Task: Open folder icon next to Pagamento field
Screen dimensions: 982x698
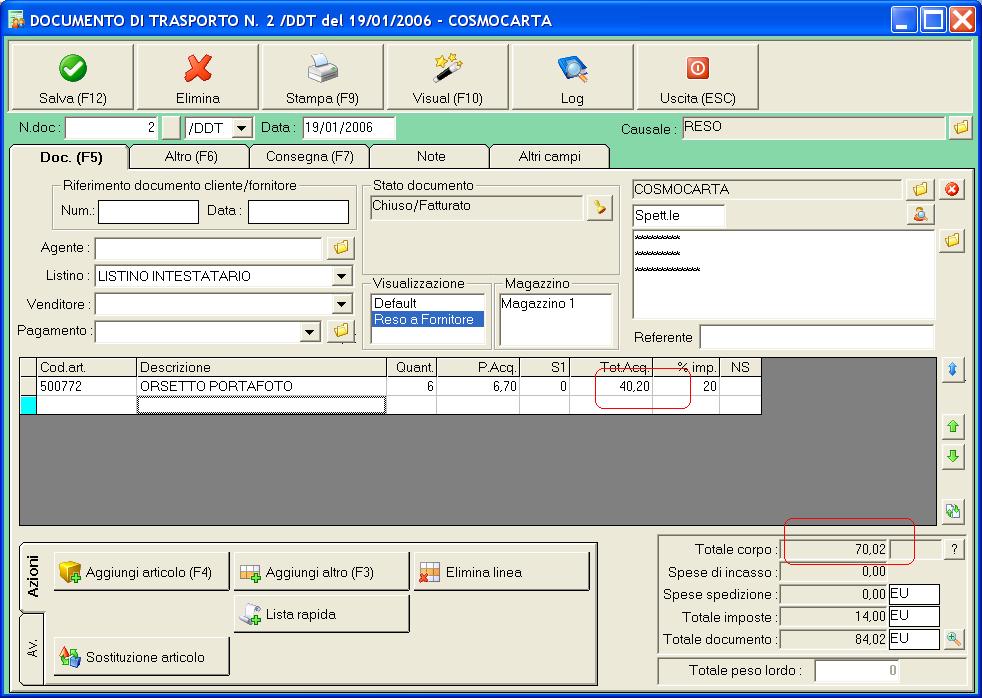Action: (x=341, y=331)
